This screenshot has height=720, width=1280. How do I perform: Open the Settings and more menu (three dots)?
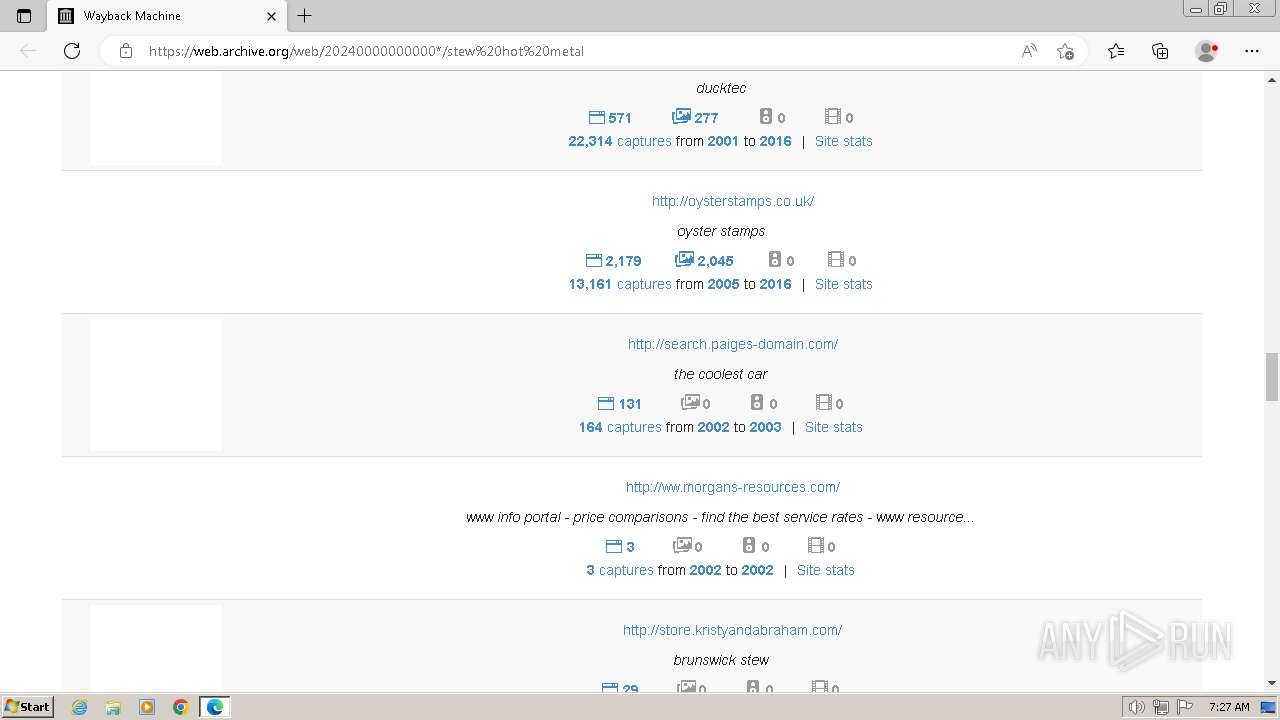pos(1252,51)
